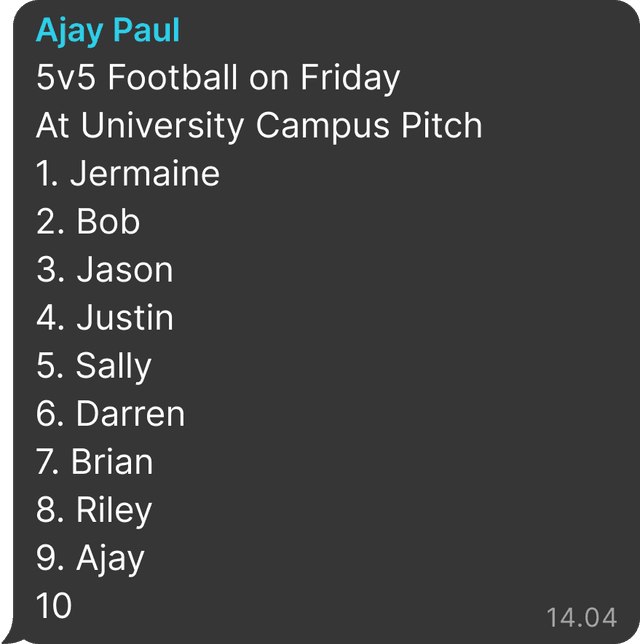Click the word "At" starting the location line

52,126
